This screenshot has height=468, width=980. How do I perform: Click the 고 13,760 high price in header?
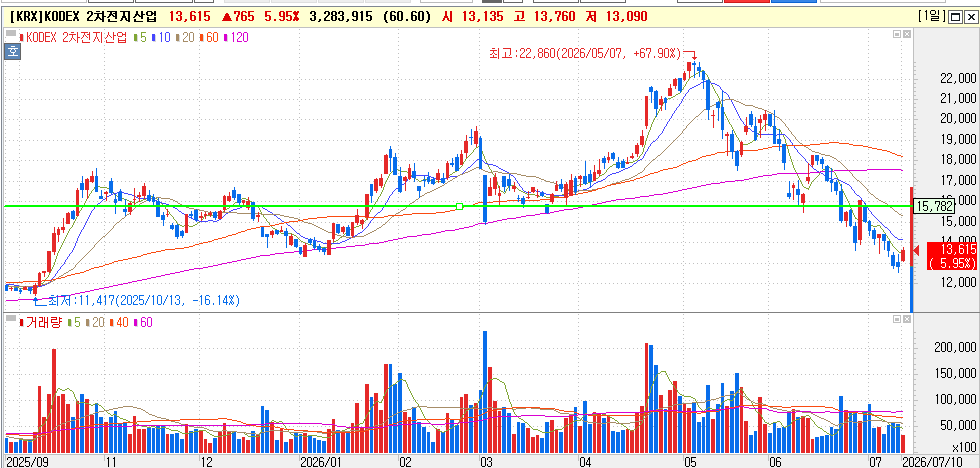(544, 17)
